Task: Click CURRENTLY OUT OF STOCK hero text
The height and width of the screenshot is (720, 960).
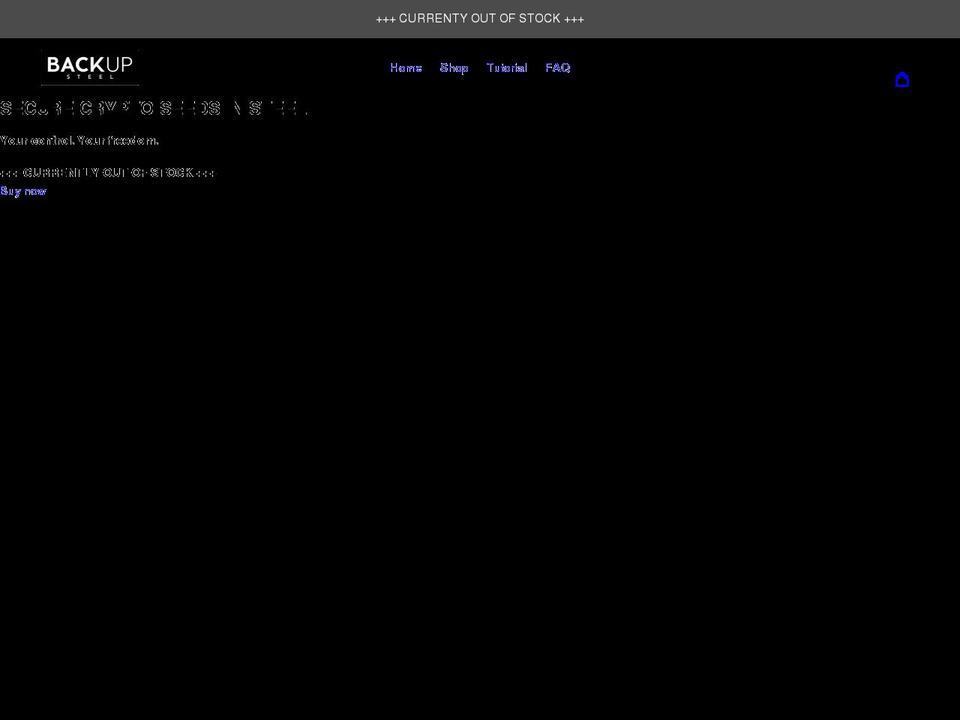Action: click(108, 171)
